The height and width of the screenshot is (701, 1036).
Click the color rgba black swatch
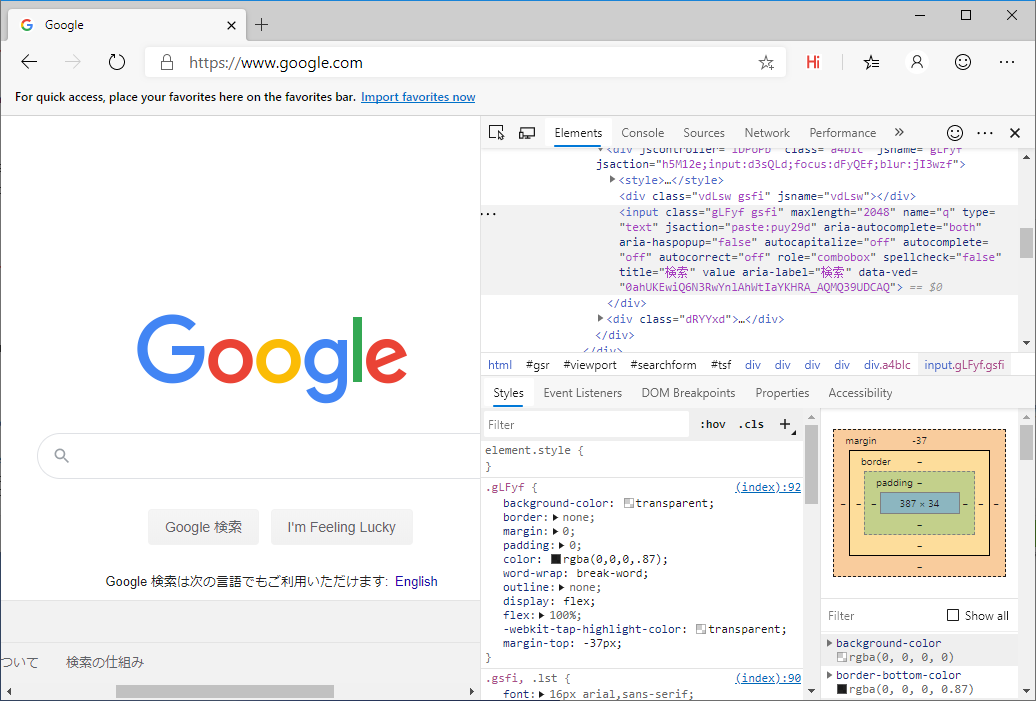click(x=556, y=559)
